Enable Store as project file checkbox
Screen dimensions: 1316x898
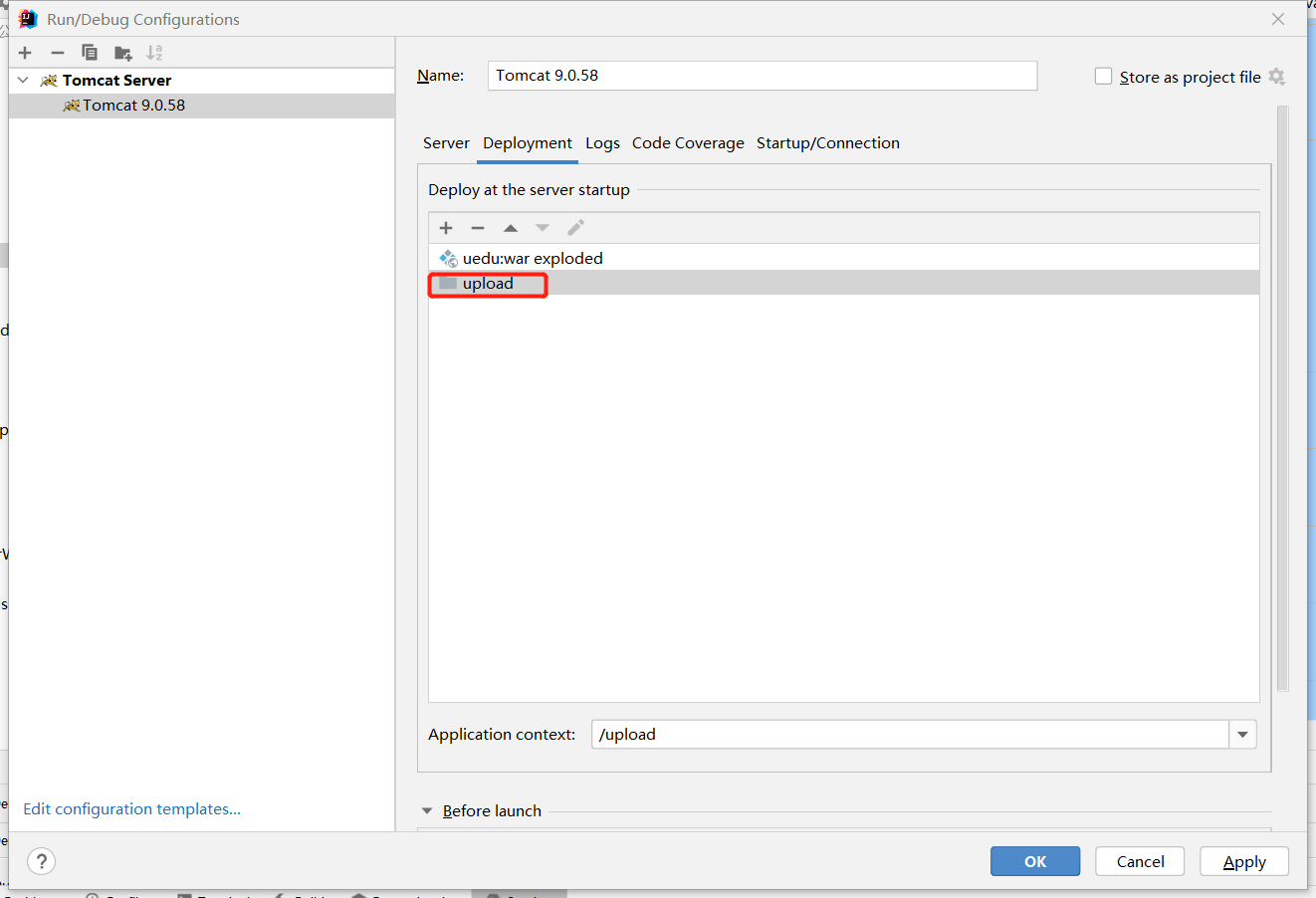(x=1103, y=77)
